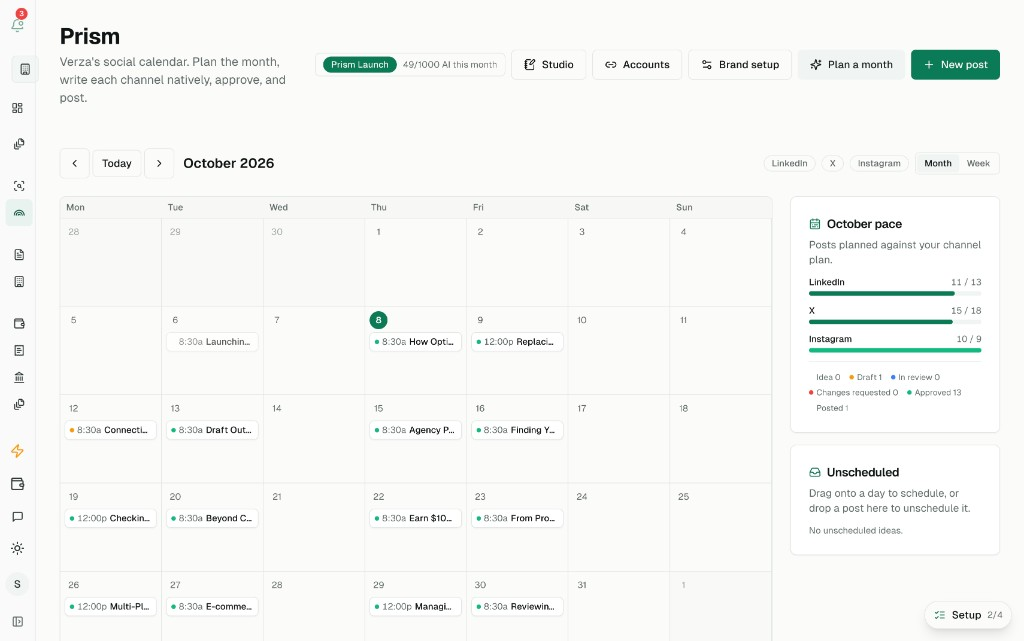Open Brand setup
Image resolution: width=1024 pixels, height=641 pixels.
click(x=740, y=65)
